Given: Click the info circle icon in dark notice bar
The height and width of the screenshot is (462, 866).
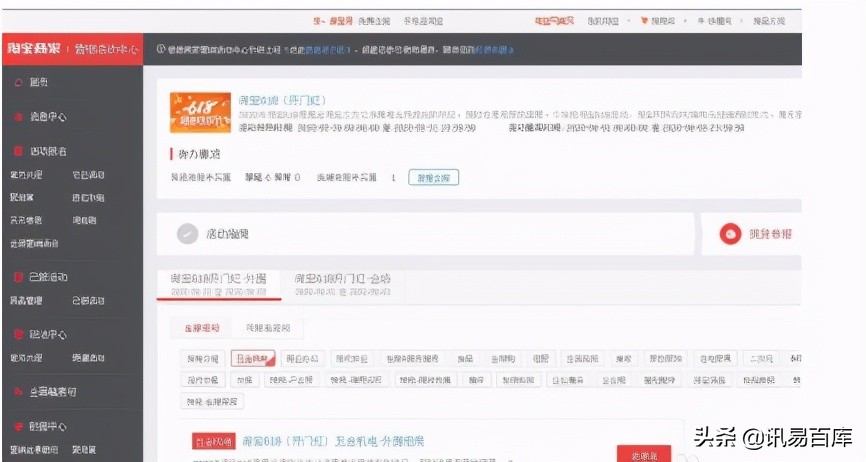Looking at the screenshot, I should 161,49.
